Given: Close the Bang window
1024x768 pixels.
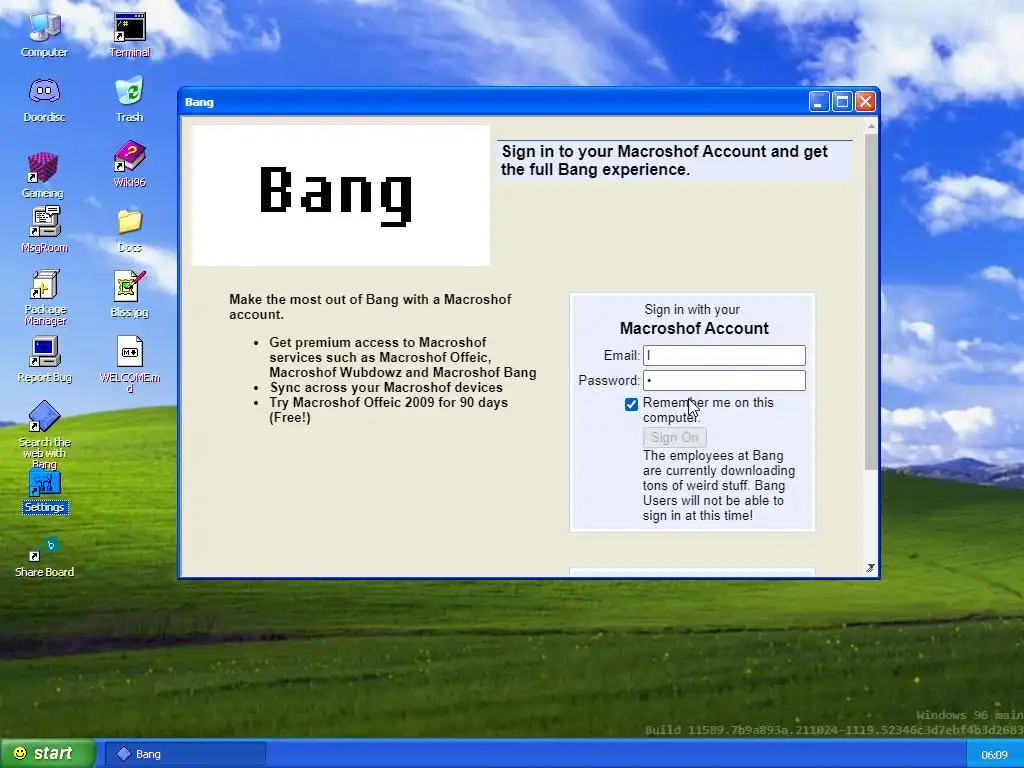Looking at the screenshot, I should [x=865, y=102].
